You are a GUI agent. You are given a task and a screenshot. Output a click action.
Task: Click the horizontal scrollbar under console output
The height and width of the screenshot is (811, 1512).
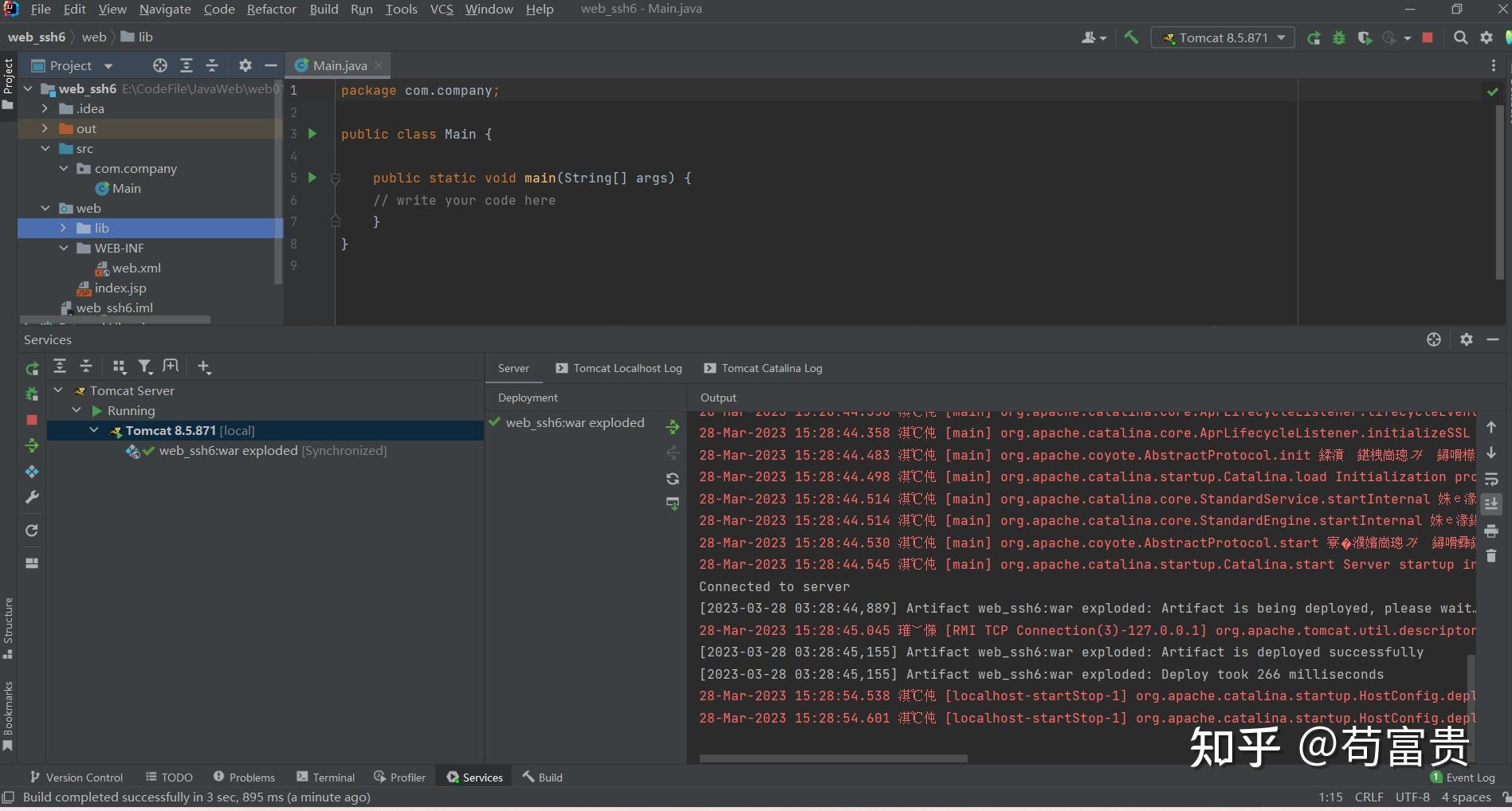[833, 758]
